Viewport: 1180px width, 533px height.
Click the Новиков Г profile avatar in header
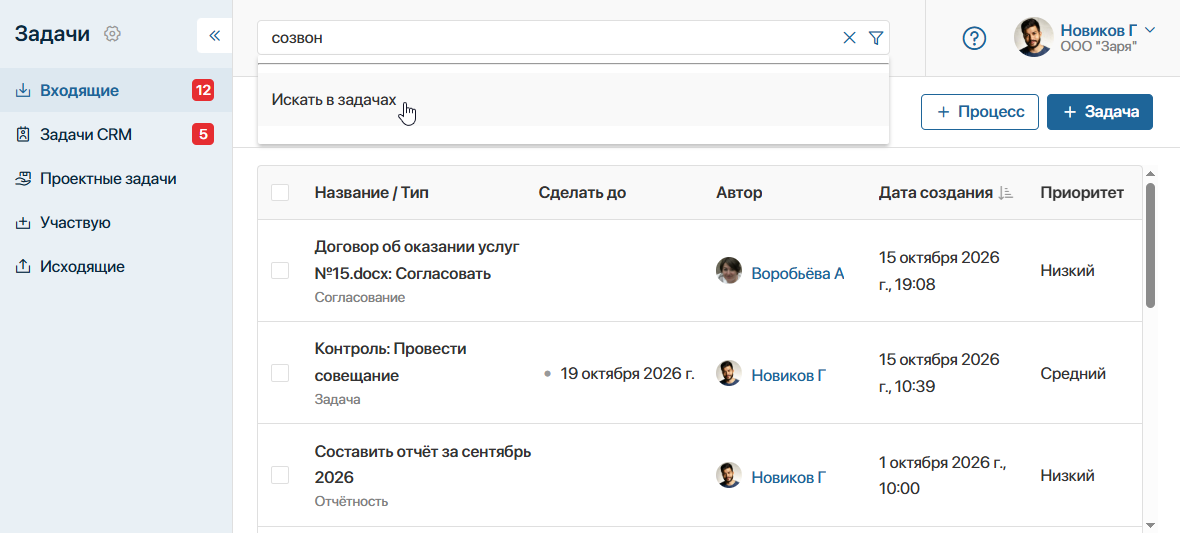(x=1033, y=38)
